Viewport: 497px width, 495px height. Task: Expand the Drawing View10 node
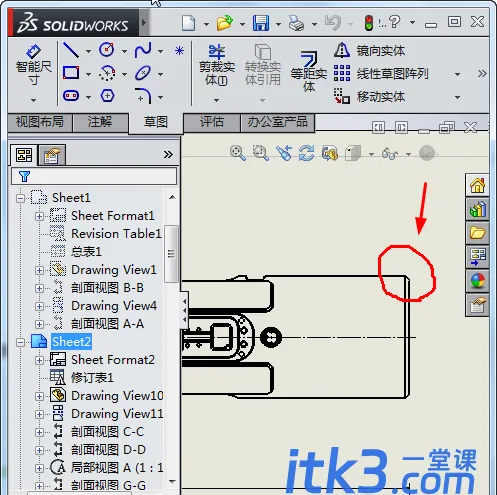pos(39,396)
